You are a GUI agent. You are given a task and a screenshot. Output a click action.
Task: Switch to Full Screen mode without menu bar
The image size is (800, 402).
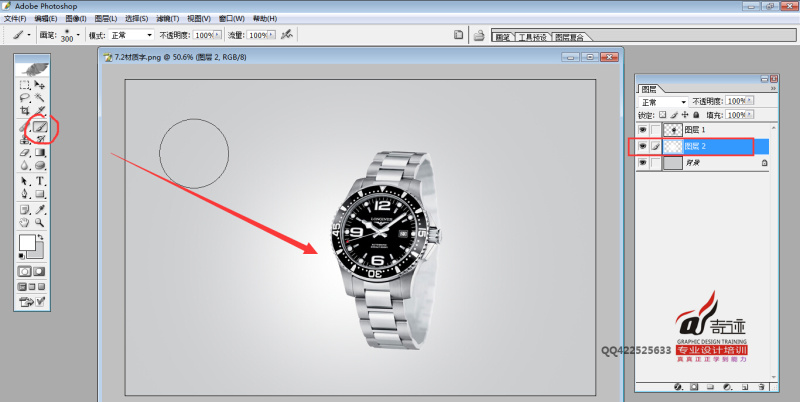click(x=41, y=287)
